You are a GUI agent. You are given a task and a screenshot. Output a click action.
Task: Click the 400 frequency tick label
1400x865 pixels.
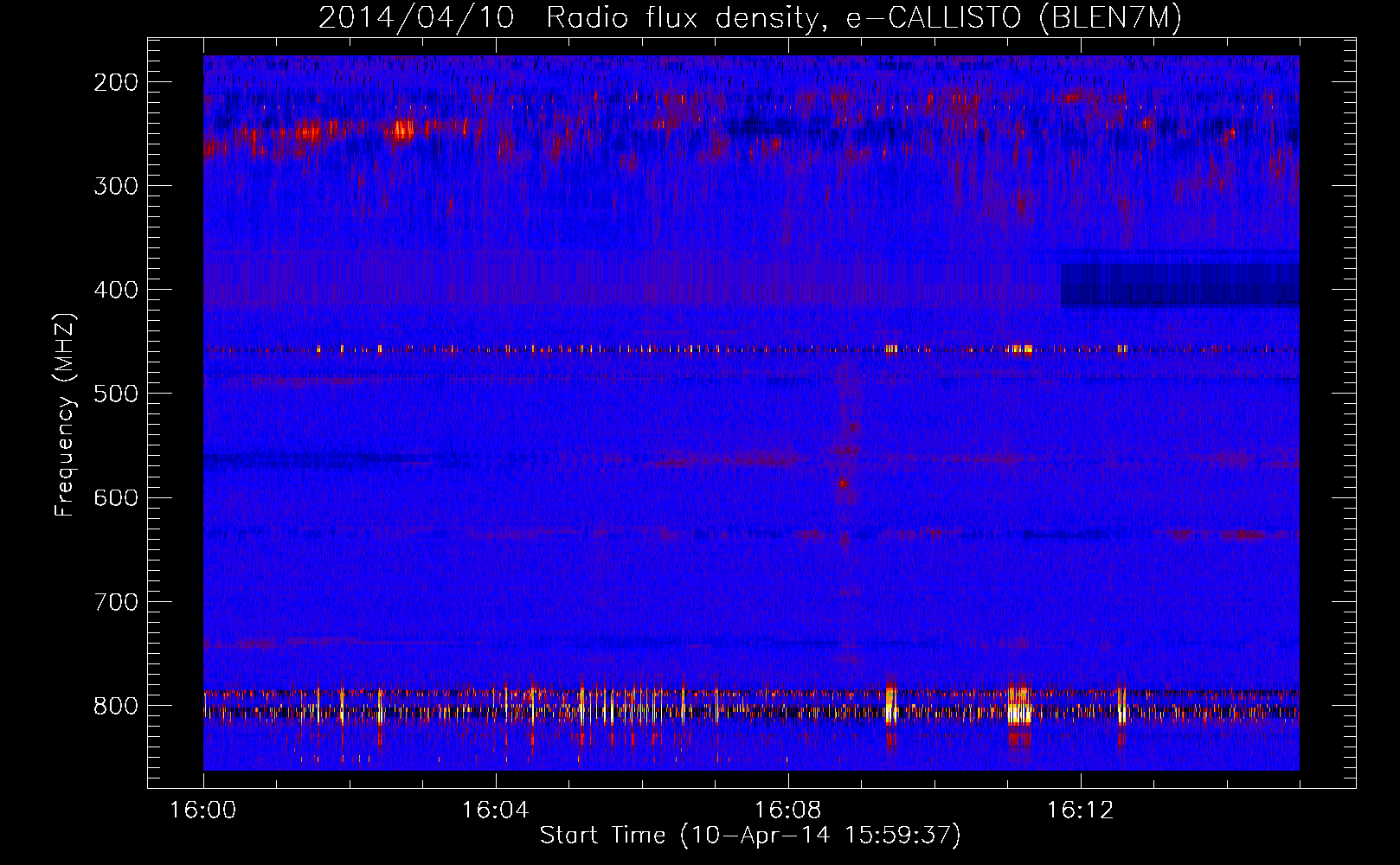pos(115,290)
